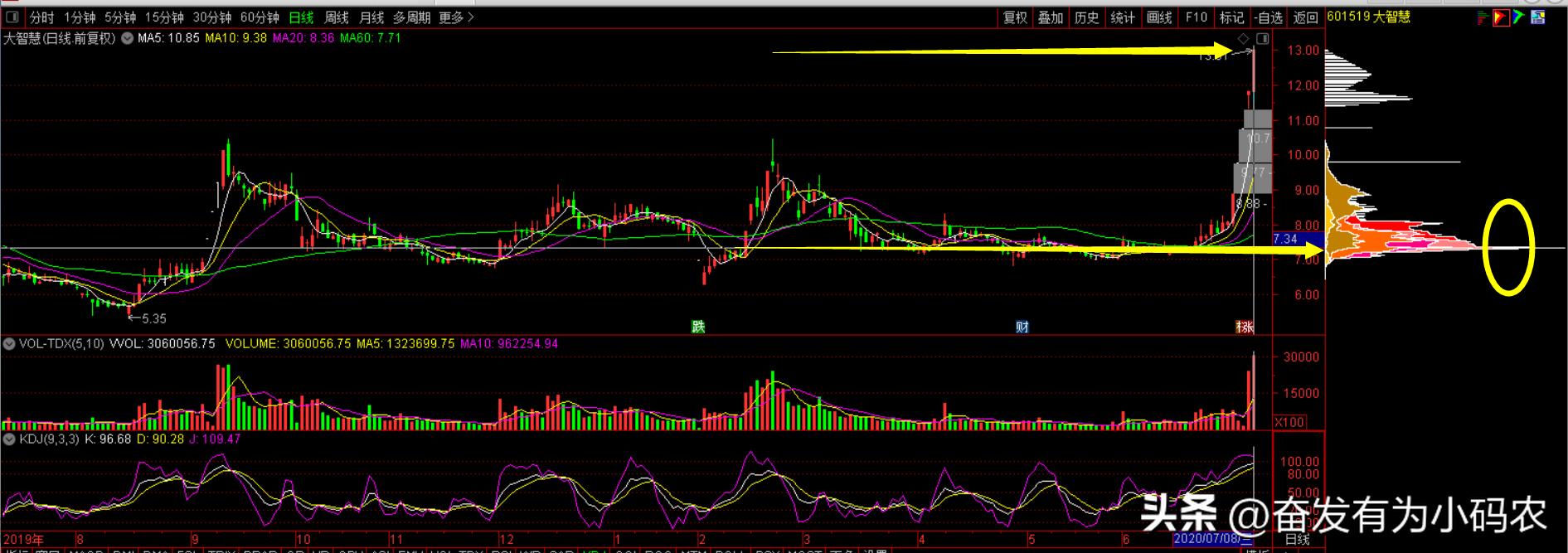The image size is (1568, 553).
Task: Click the green 跌 marker on the chart
Action: [699, 327]
